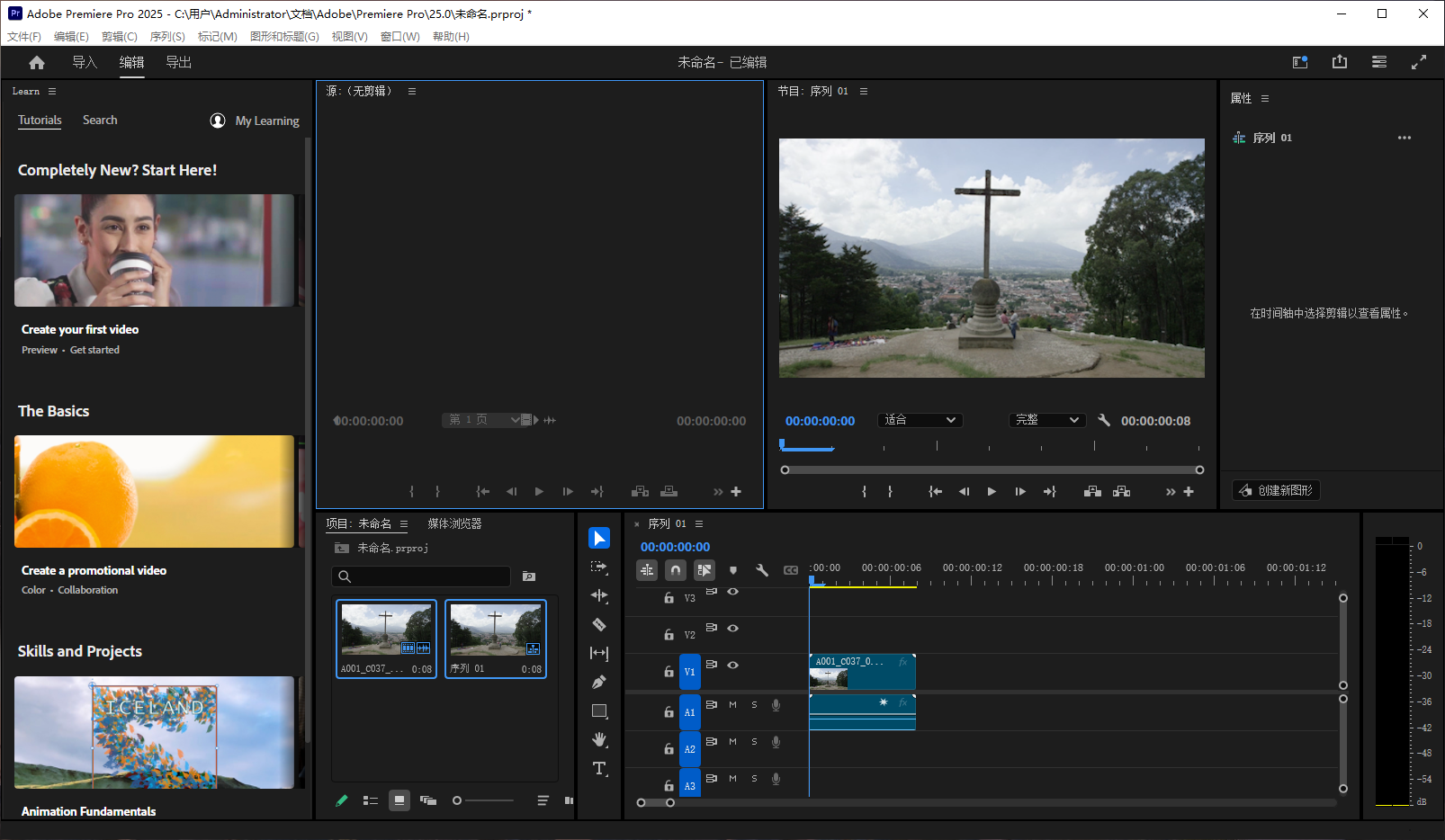Toggle Snap in the timeline

click(675, 569)
